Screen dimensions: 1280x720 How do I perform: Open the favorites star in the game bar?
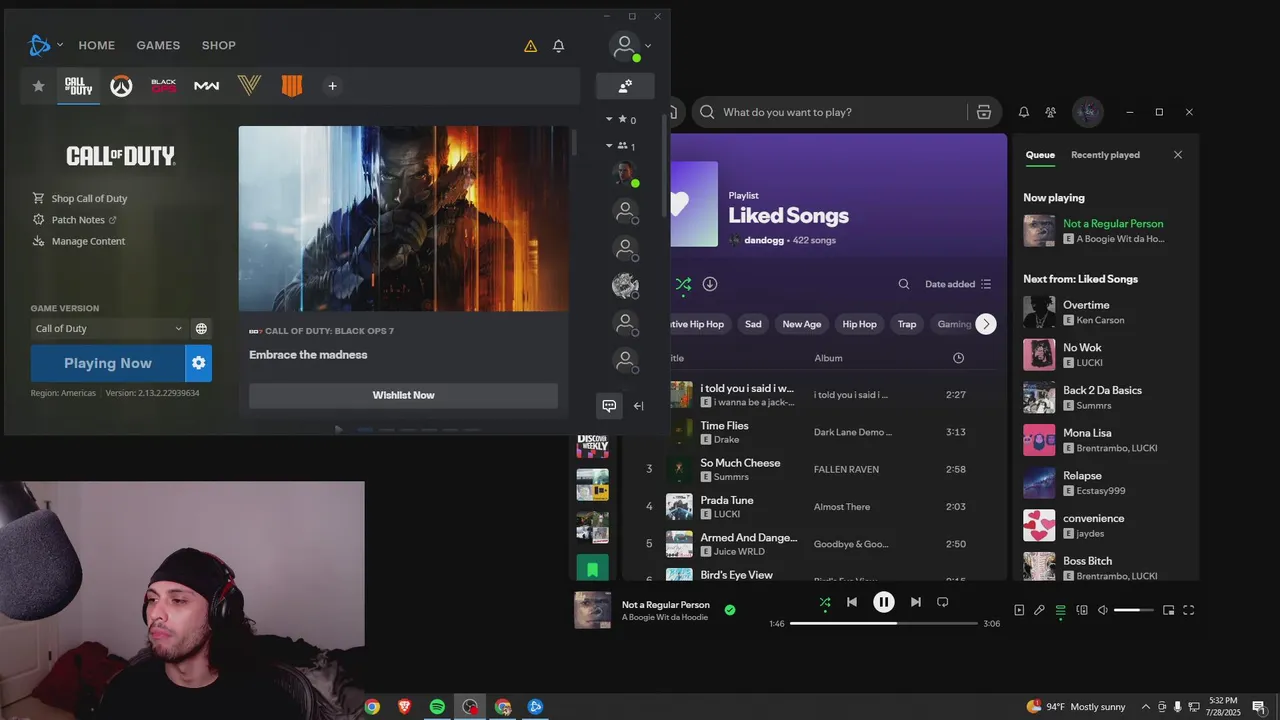(38, 86)
